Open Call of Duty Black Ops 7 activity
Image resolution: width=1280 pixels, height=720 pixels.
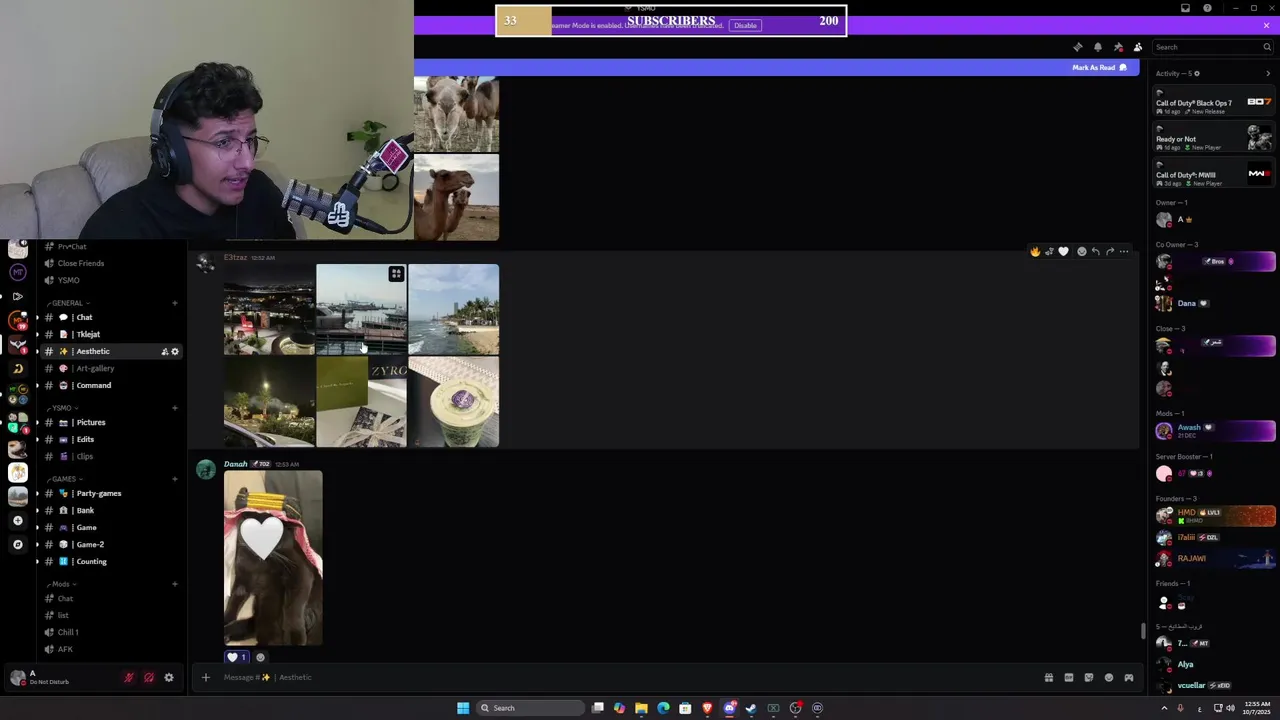click(x=1214, y=102)
